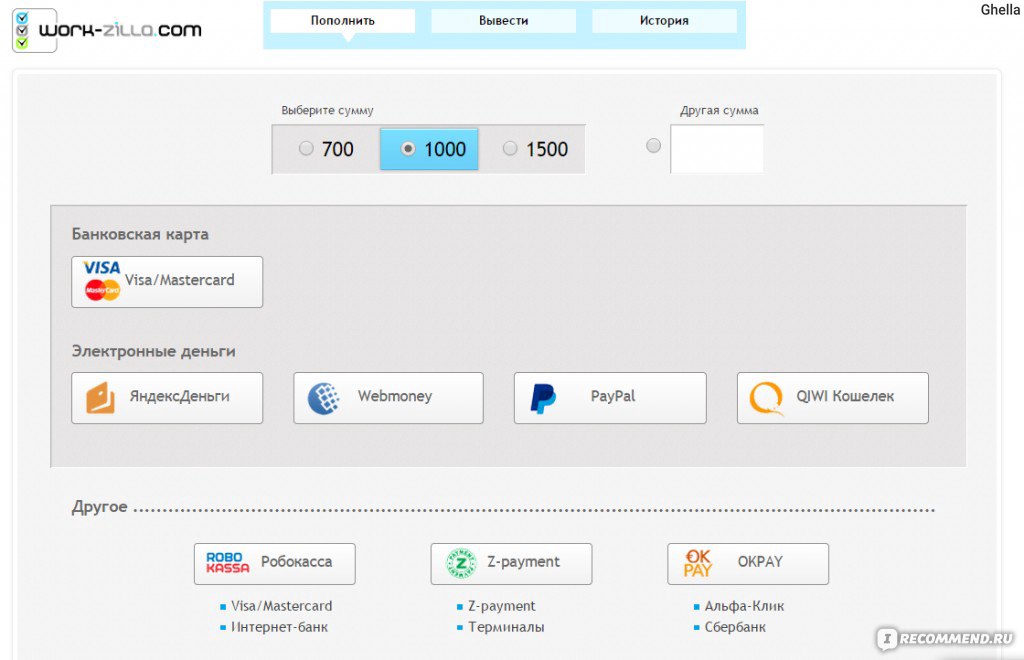
Task: Click the PayPal logo icon
Action: click(x=543, y=398)
